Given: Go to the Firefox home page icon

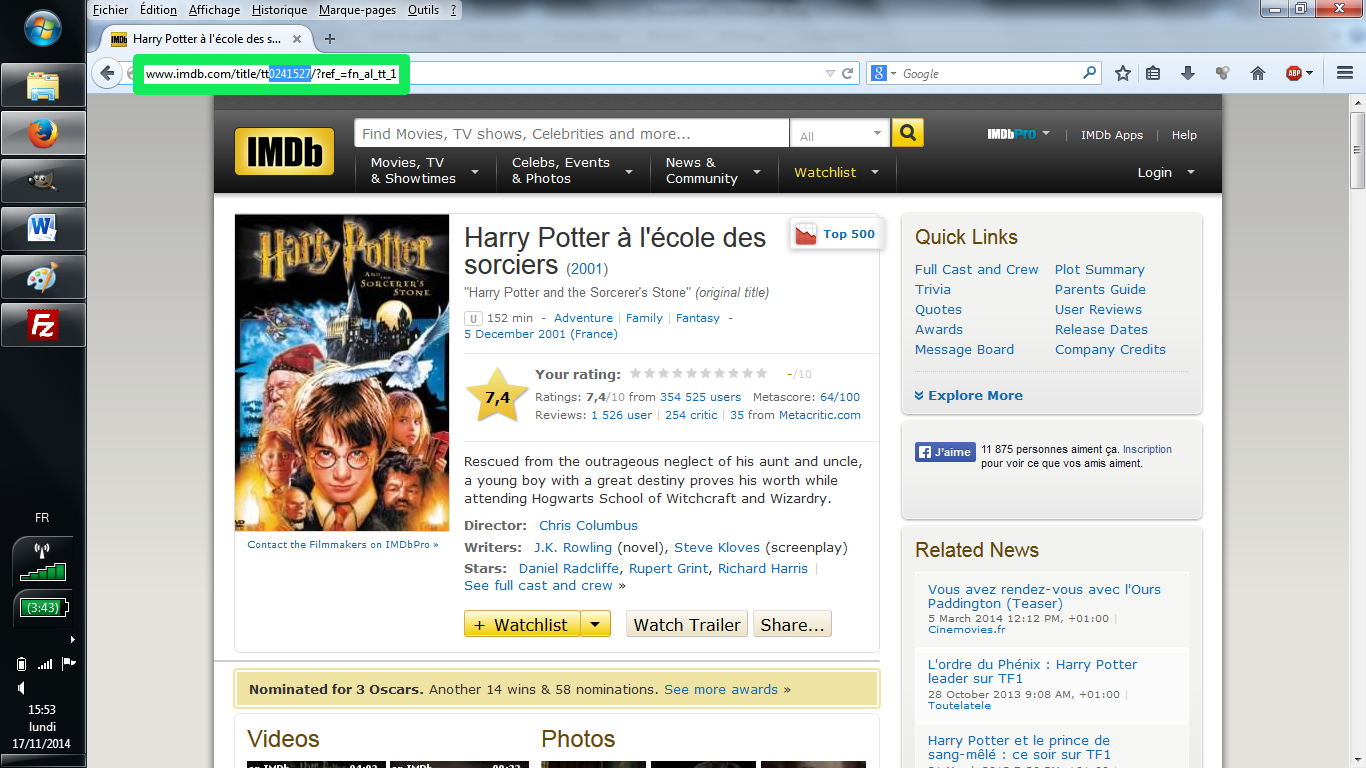Looking at the screenshot, I should (x=1258, y=73).
